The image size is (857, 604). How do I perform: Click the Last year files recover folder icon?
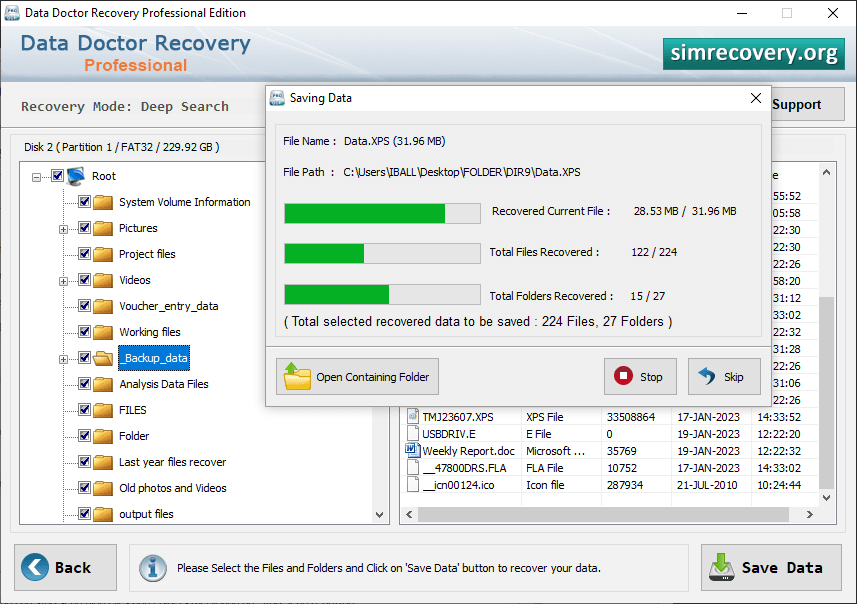pos(103,462)
